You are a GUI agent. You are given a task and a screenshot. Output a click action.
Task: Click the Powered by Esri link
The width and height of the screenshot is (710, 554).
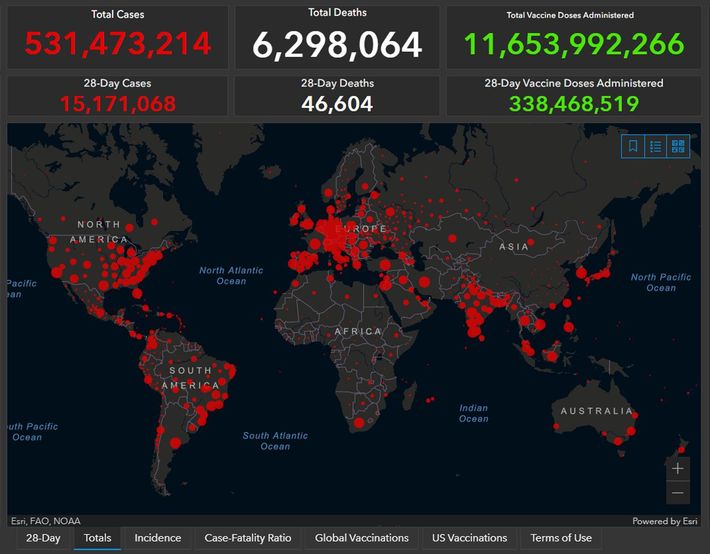[665, 521]
